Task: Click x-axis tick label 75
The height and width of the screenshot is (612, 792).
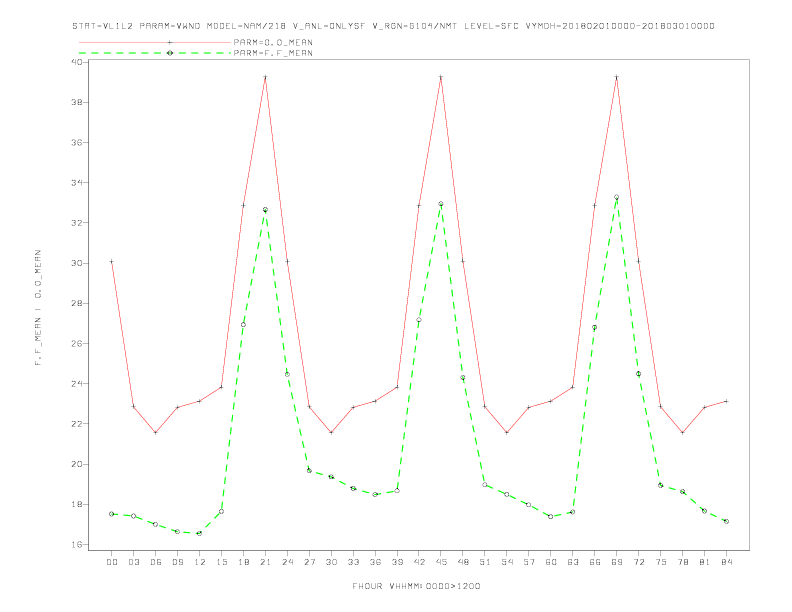Action: [661, 562]
